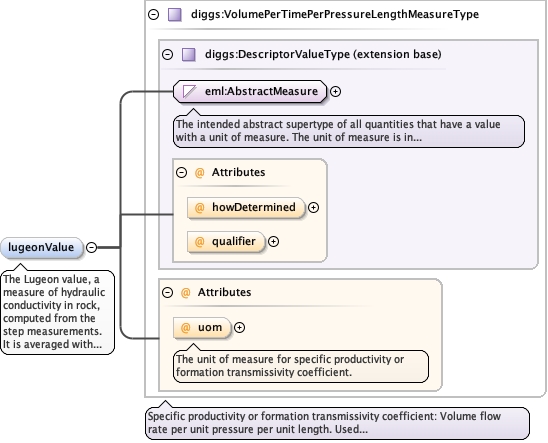Viewport: 548px width, 443px height.
Task: Click the @ icon of upper Attributes header
Action: click(199, 172)
